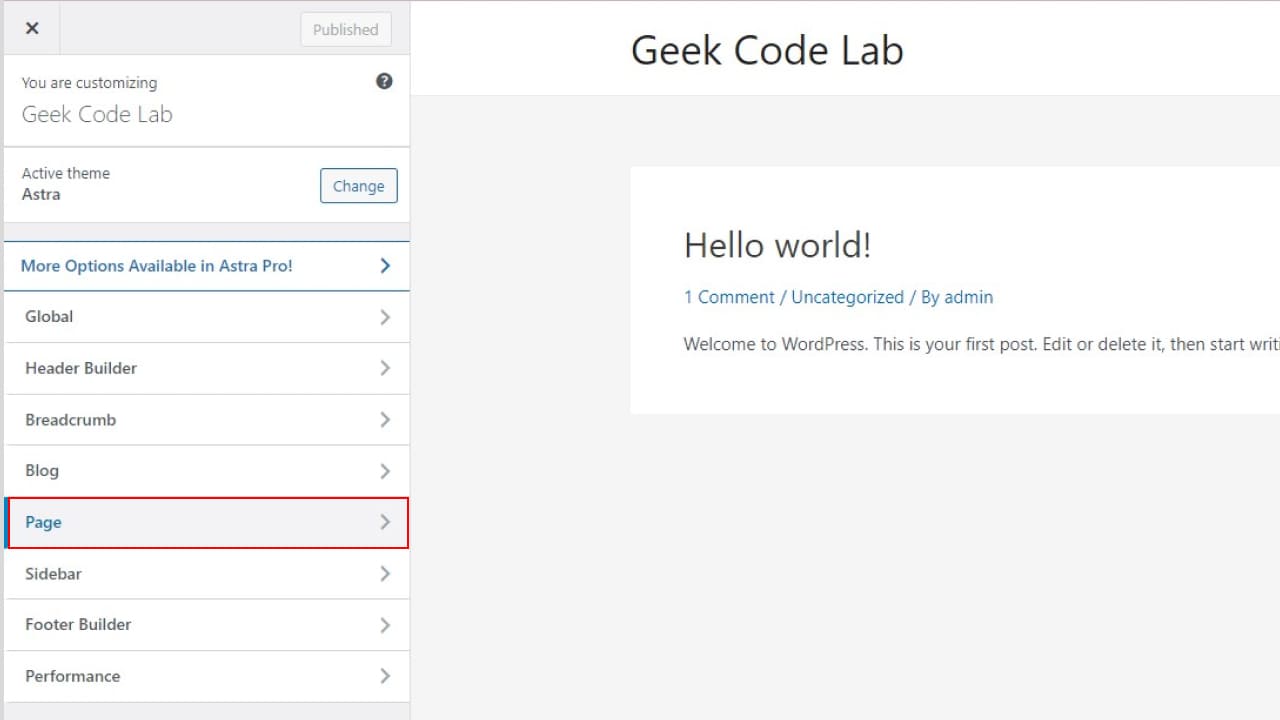Screen dimensions: 1280x720
Task: Open the Footer Builder panel
Action: tap(207, 625)
